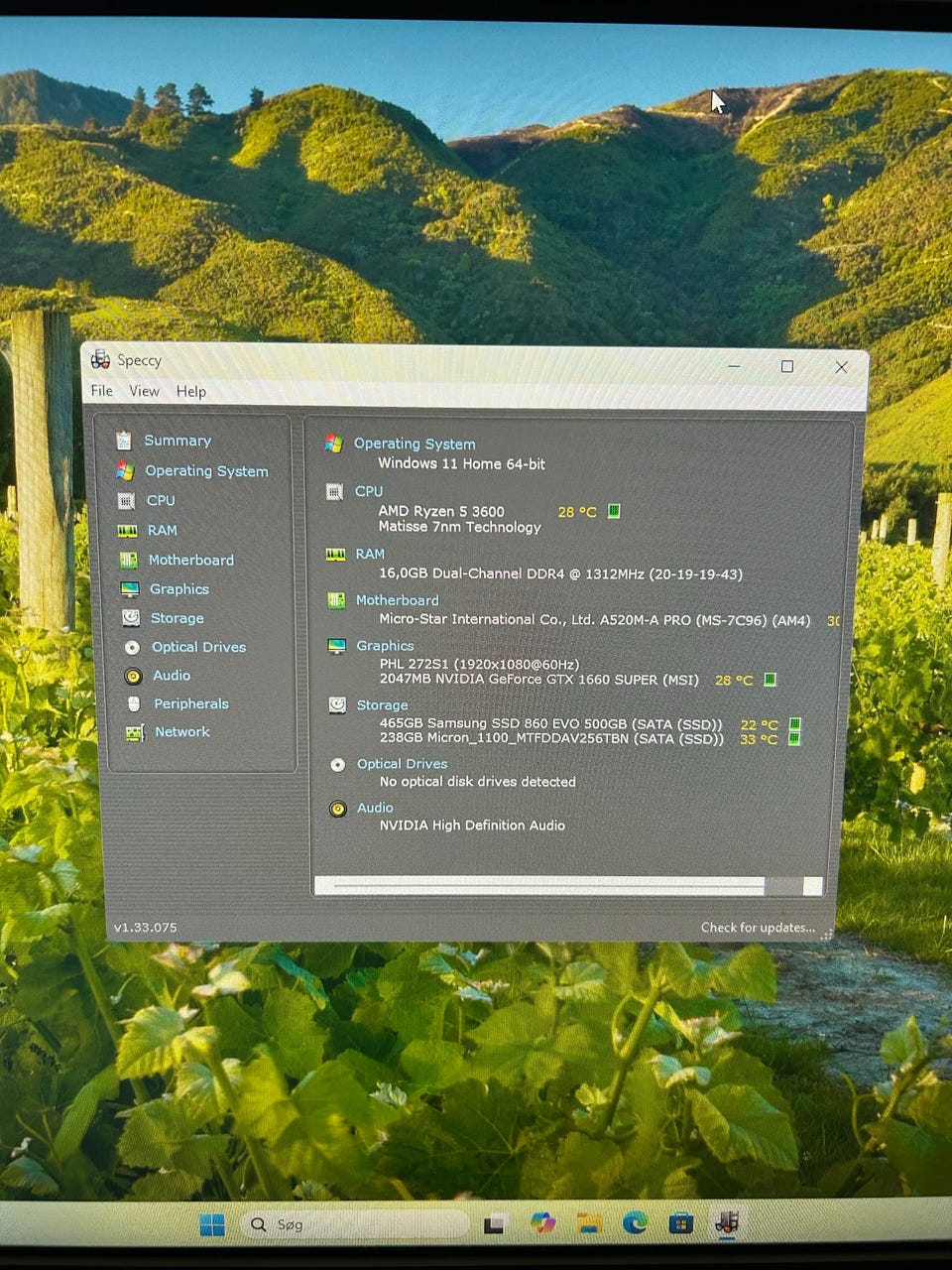Click the Micron_1100 drive line
The width and height of the screenshot is (952, 1270).
(x=551, y=738)
